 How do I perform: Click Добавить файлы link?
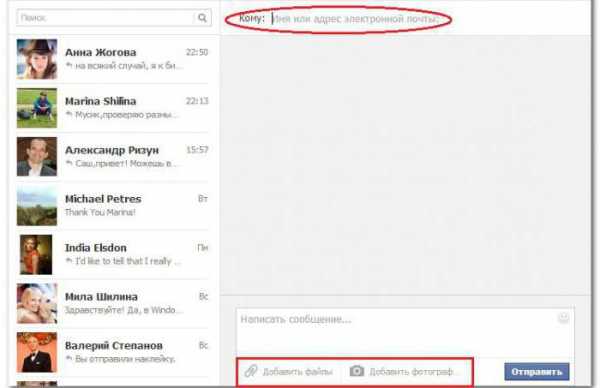coord(297,372)
